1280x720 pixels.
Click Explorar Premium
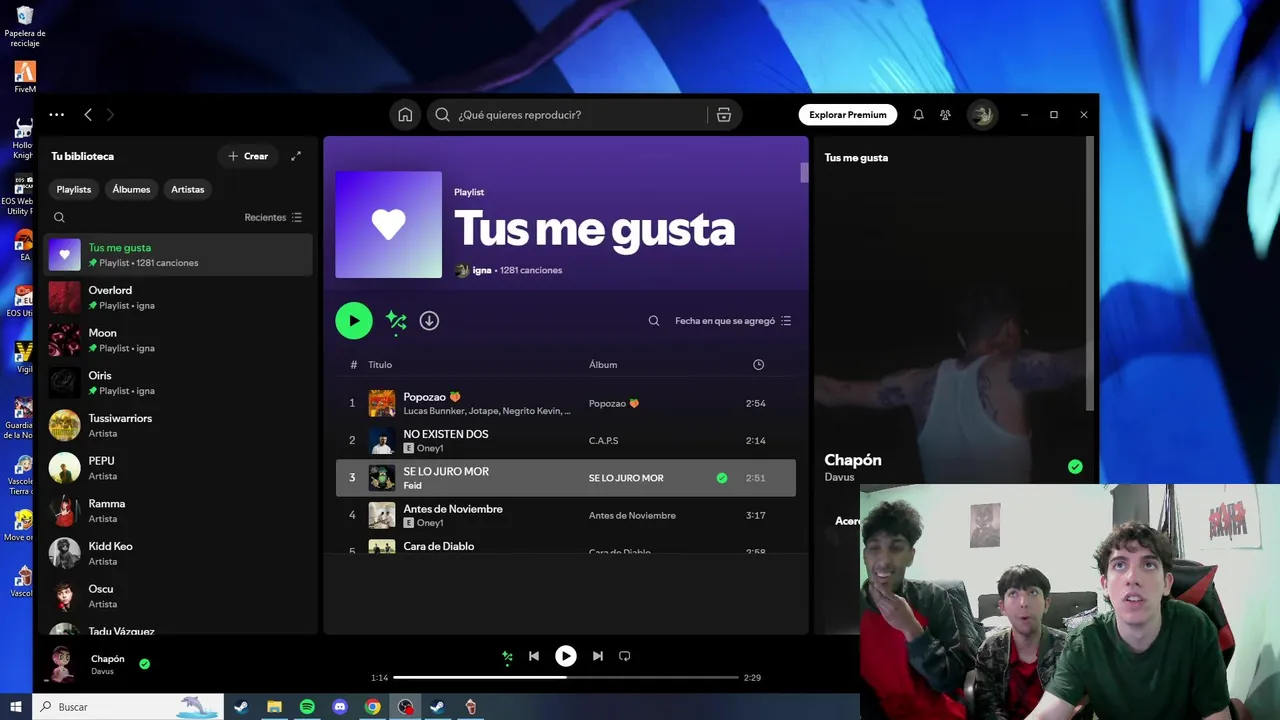tap(848, 115)
